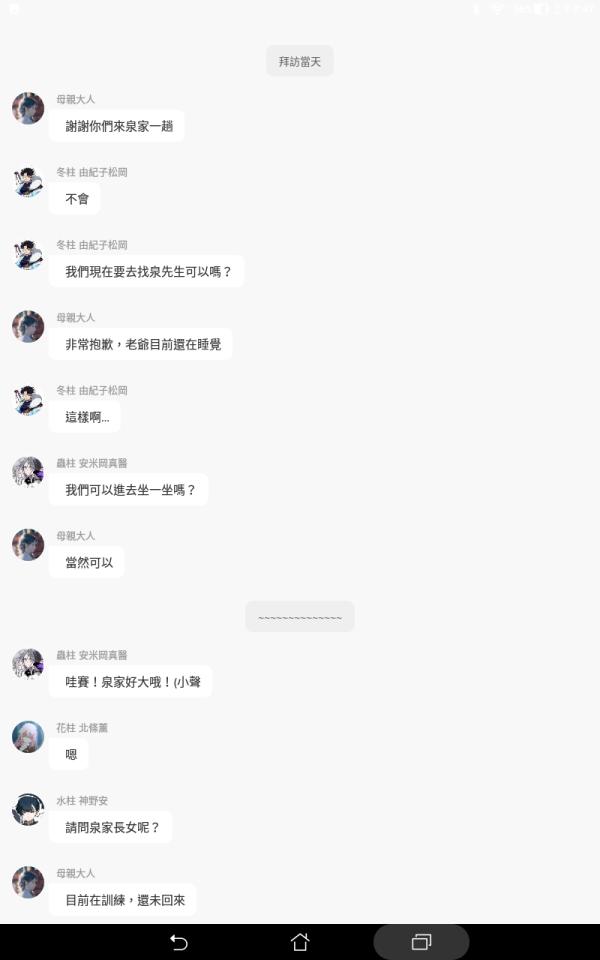Open the recent apps overview icon

click(x=421, y=942)
